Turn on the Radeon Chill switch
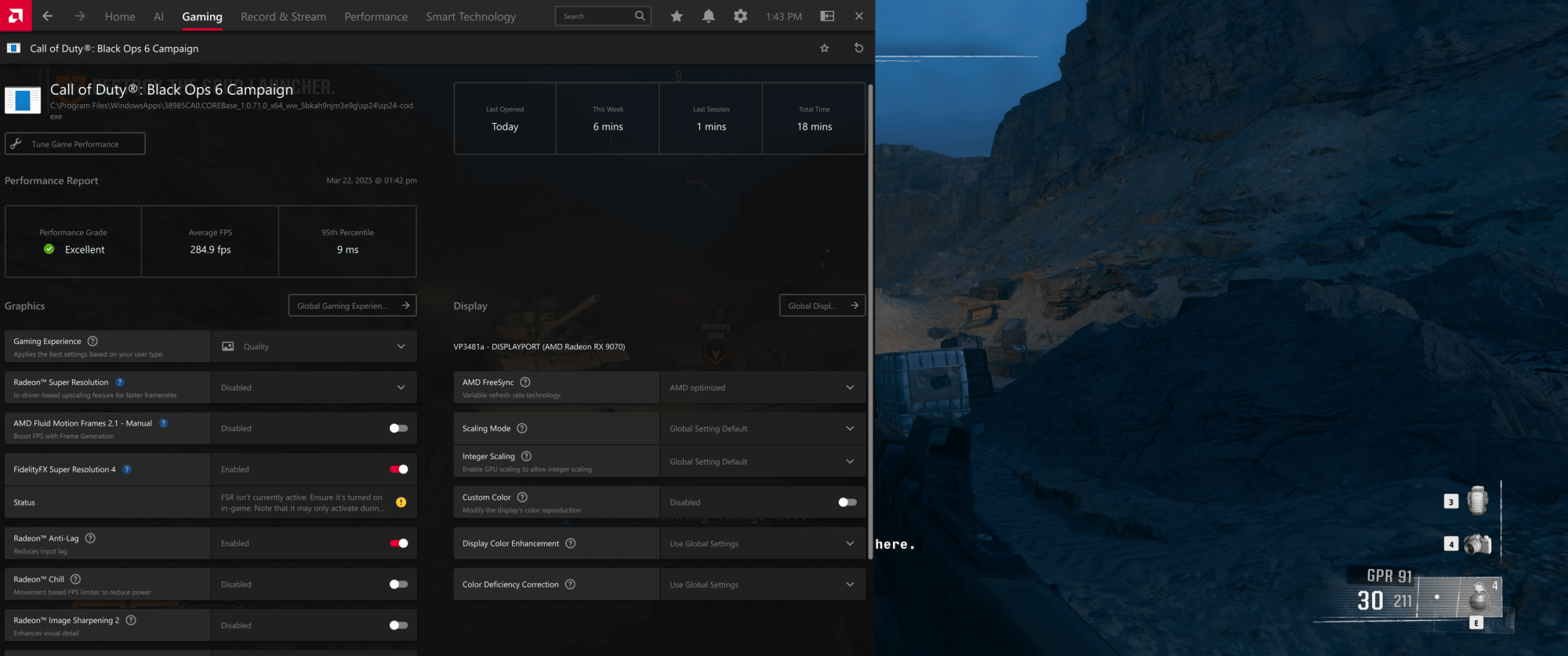This screenshot has height=656, width=1568. 398,584
